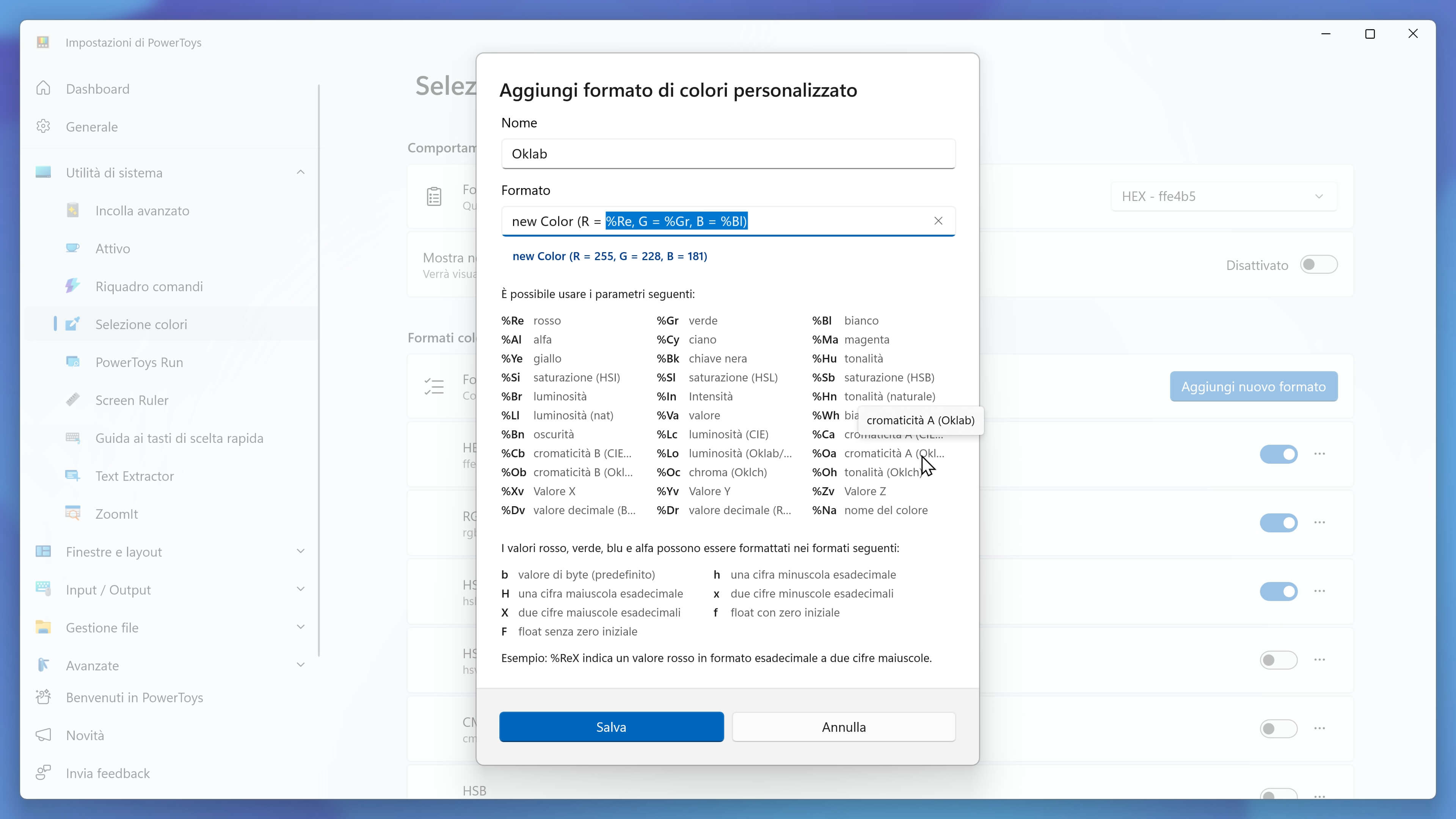
Task: Click the Text Extractor icon
Action: [72, 475]
